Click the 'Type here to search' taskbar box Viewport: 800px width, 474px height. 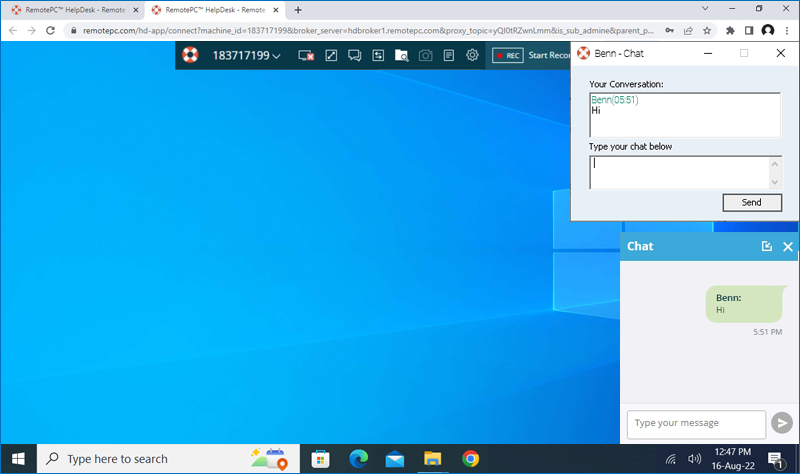[168, 459]
